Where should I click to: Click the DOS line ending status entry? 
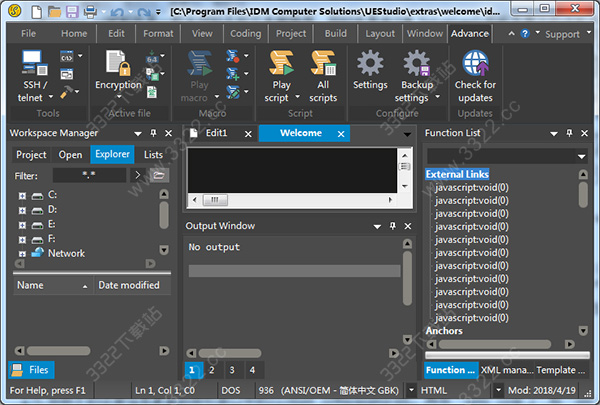[x=231, y=390]
